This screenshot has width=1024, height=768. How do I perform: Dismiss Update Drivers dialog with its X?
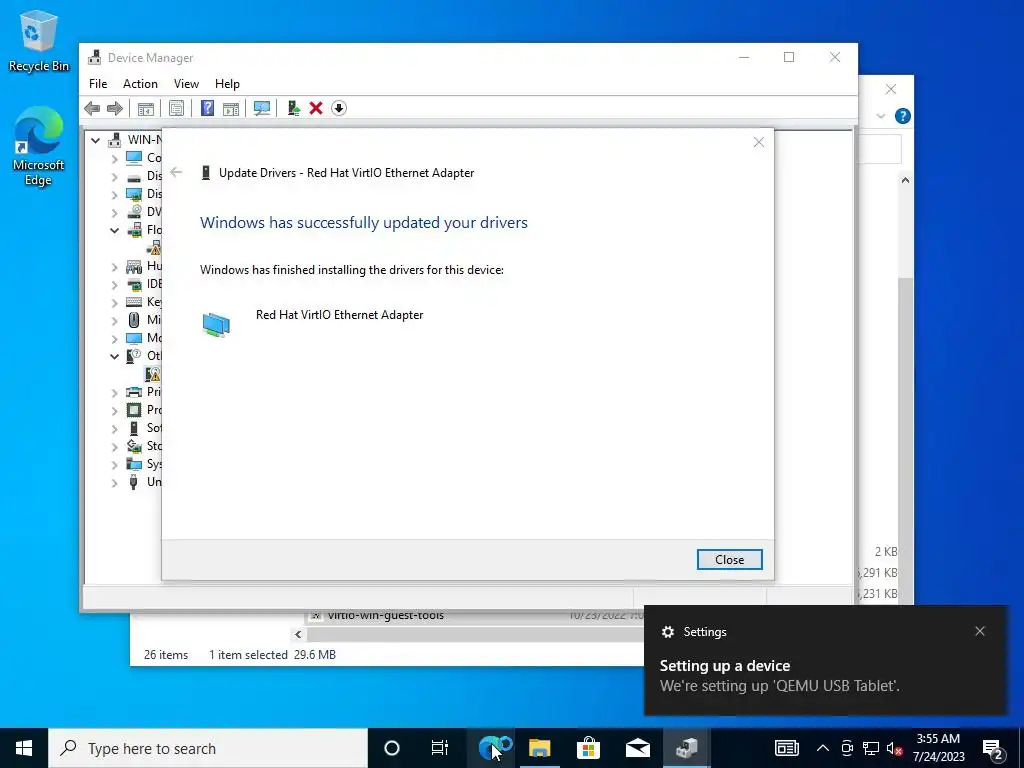758,142
